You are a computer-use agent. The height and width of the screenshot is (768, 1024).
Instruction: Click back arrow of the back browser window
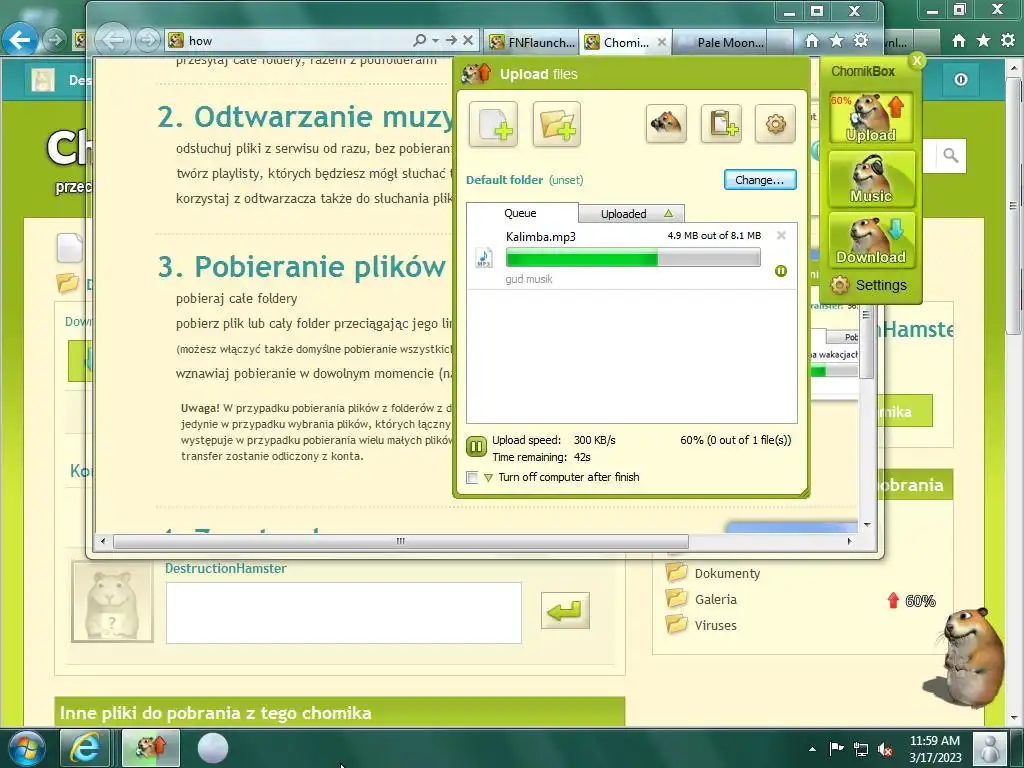(x=20, y=40)
